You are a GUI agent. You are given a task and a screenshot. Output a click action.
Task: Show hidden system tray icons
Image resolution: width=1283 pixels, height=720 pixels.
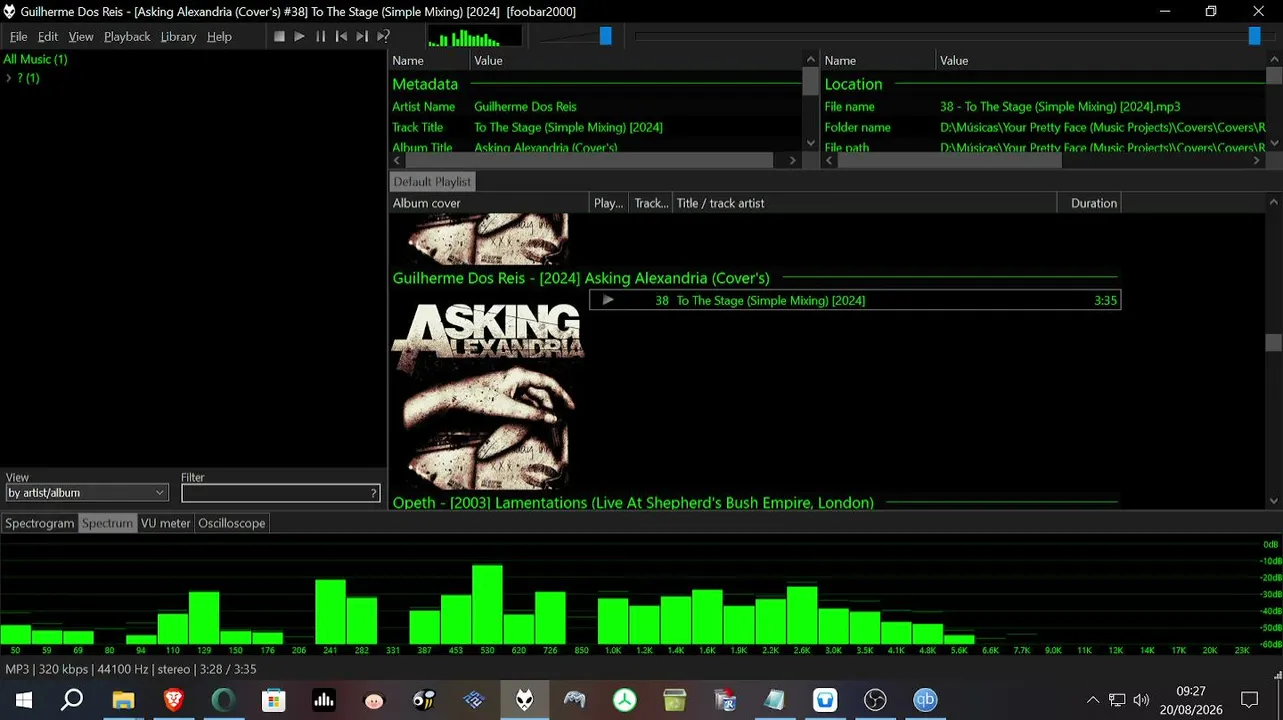(1093, 700)
